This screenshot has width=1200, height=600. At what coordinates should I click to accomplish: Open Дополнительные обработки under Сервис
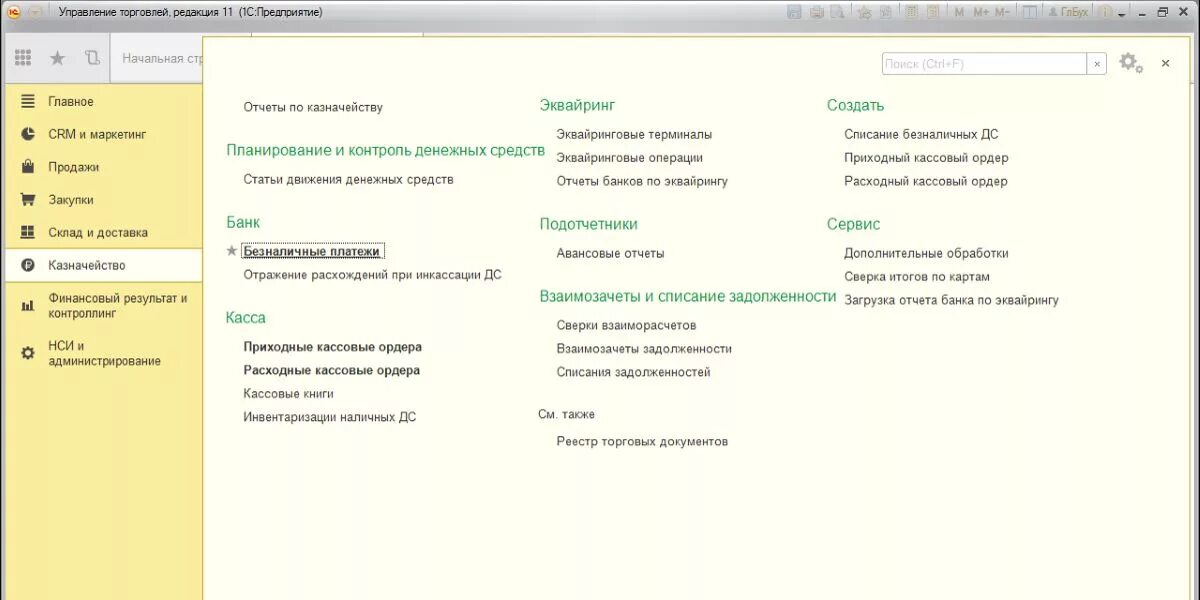pyautogui.click(x=926, y=254)
